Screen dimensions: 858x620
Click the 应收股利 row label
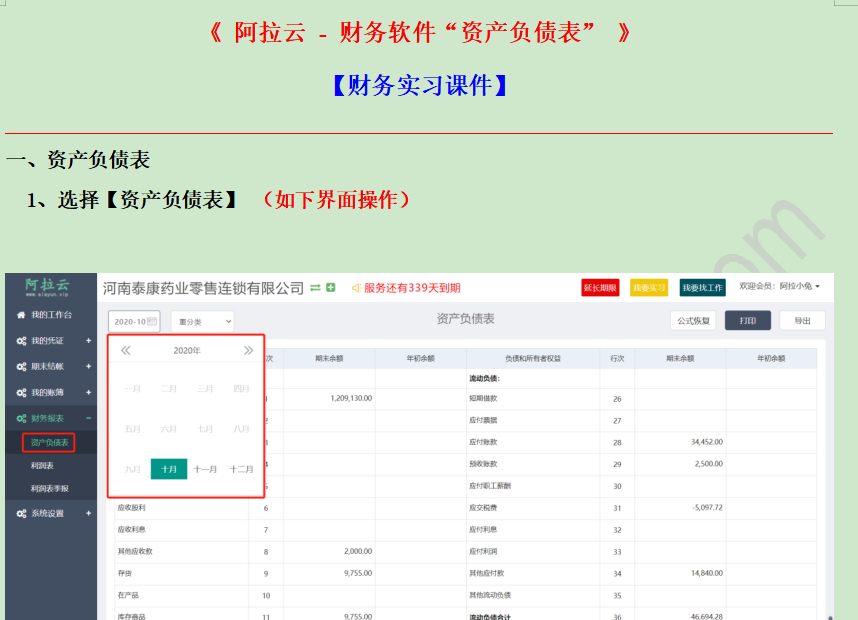(x=131, y=507)
